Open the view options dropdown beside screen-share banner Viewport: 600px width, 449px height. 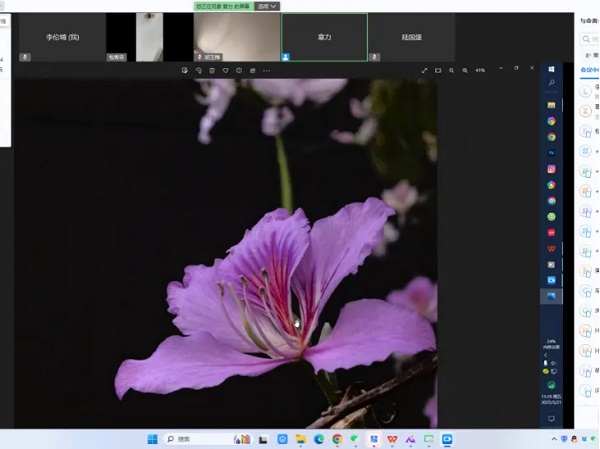point(267,6)
